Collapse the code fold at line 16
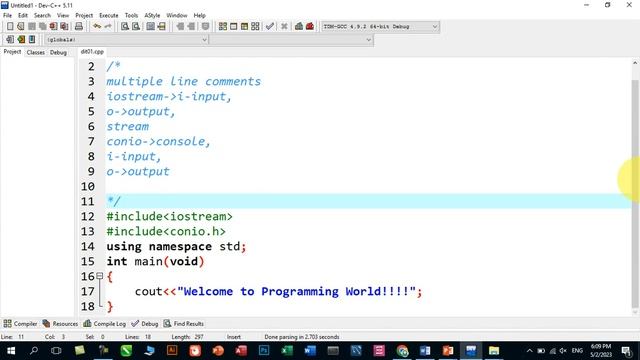Viewport: 640px width, 360px height. pyautogui.click(x=99, y=276)
